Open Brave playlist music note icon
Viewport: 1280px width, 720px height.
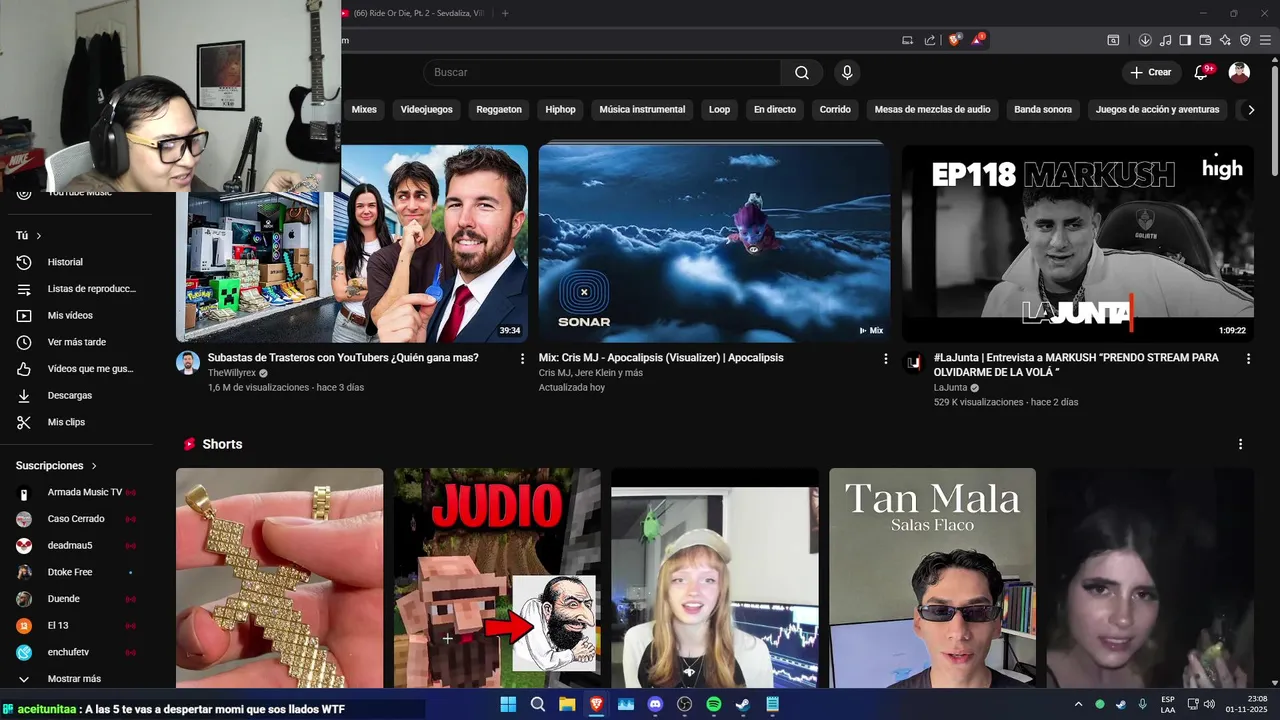click(x=1165, y=40)
